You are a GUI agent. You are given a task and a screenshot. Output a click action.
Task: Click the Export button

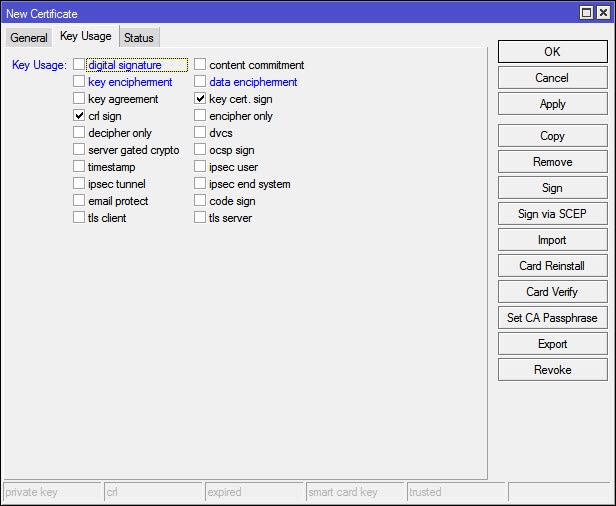tap(552, 344)
